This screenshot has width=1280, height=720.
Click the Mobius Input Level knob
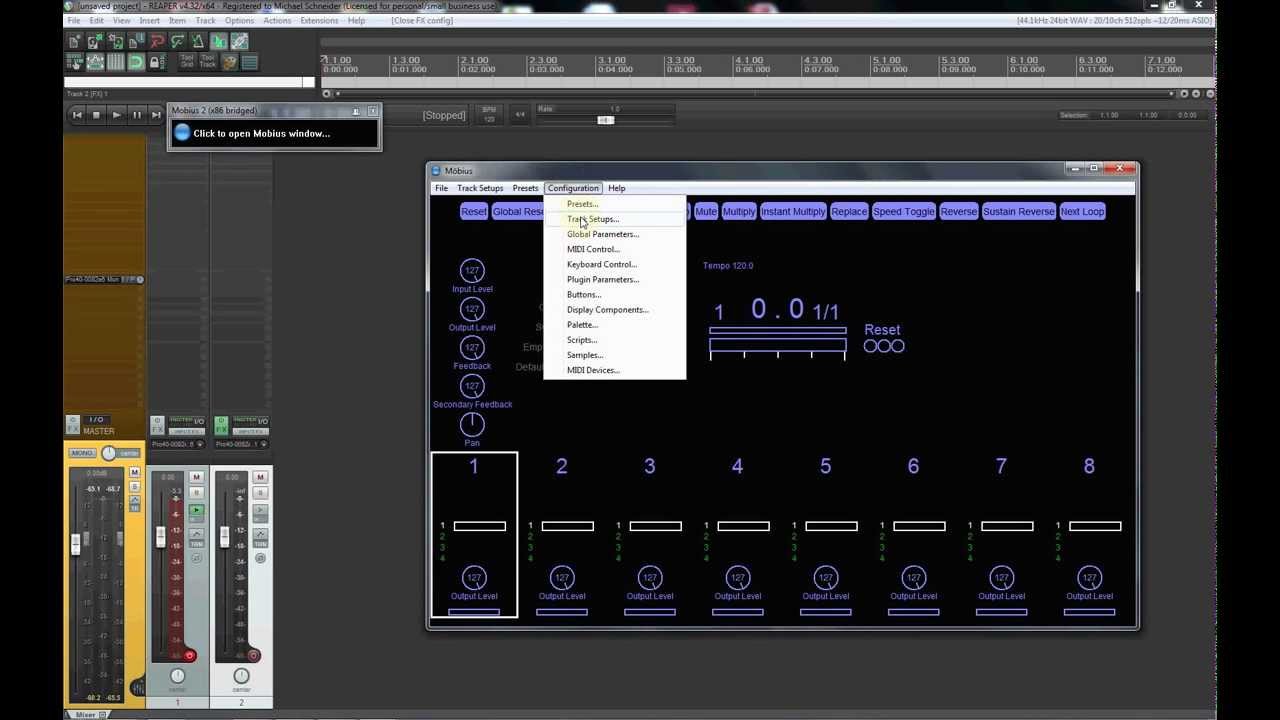472,271
